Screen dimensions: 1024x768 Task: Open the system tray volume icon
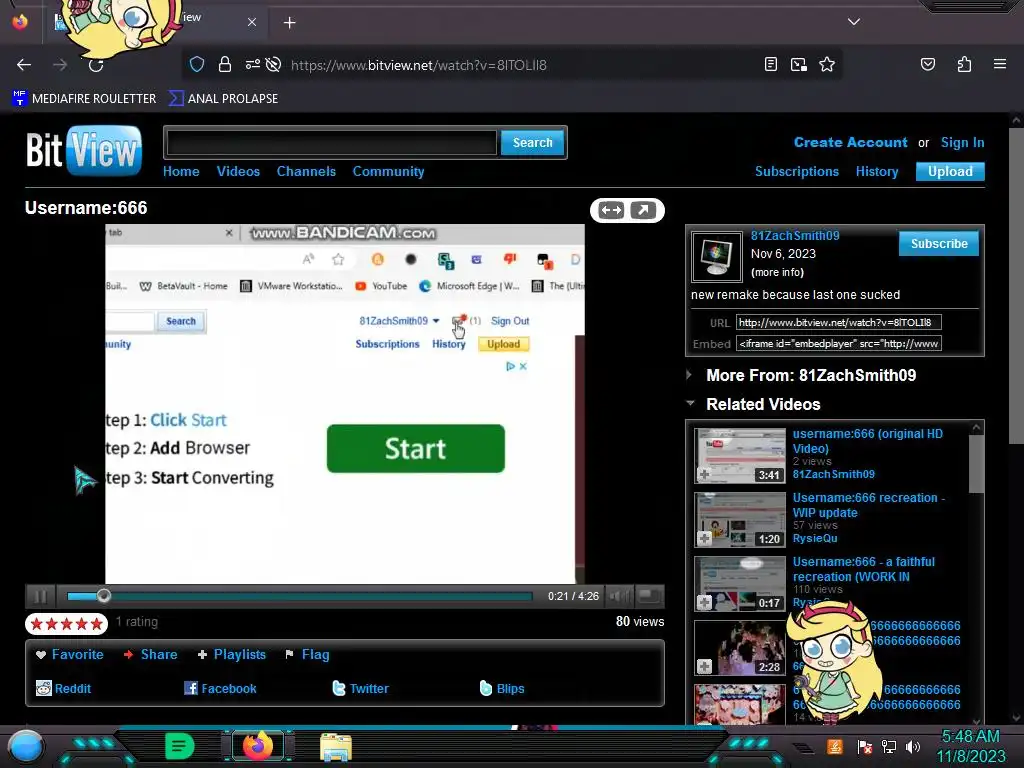pyautogui.click(x=912, y=746)
